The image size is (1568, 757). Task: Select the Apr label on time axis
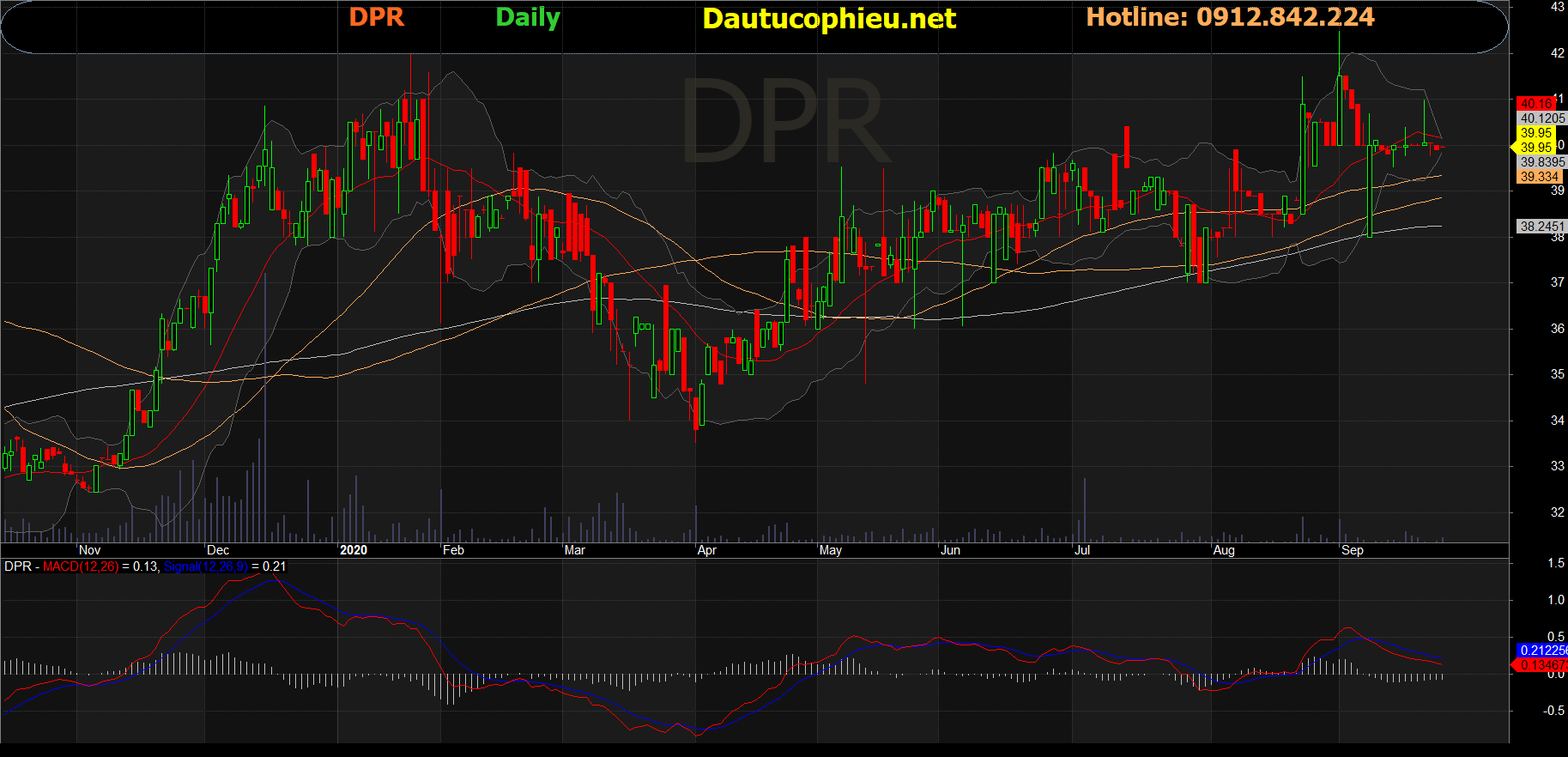tap(707, 550)
